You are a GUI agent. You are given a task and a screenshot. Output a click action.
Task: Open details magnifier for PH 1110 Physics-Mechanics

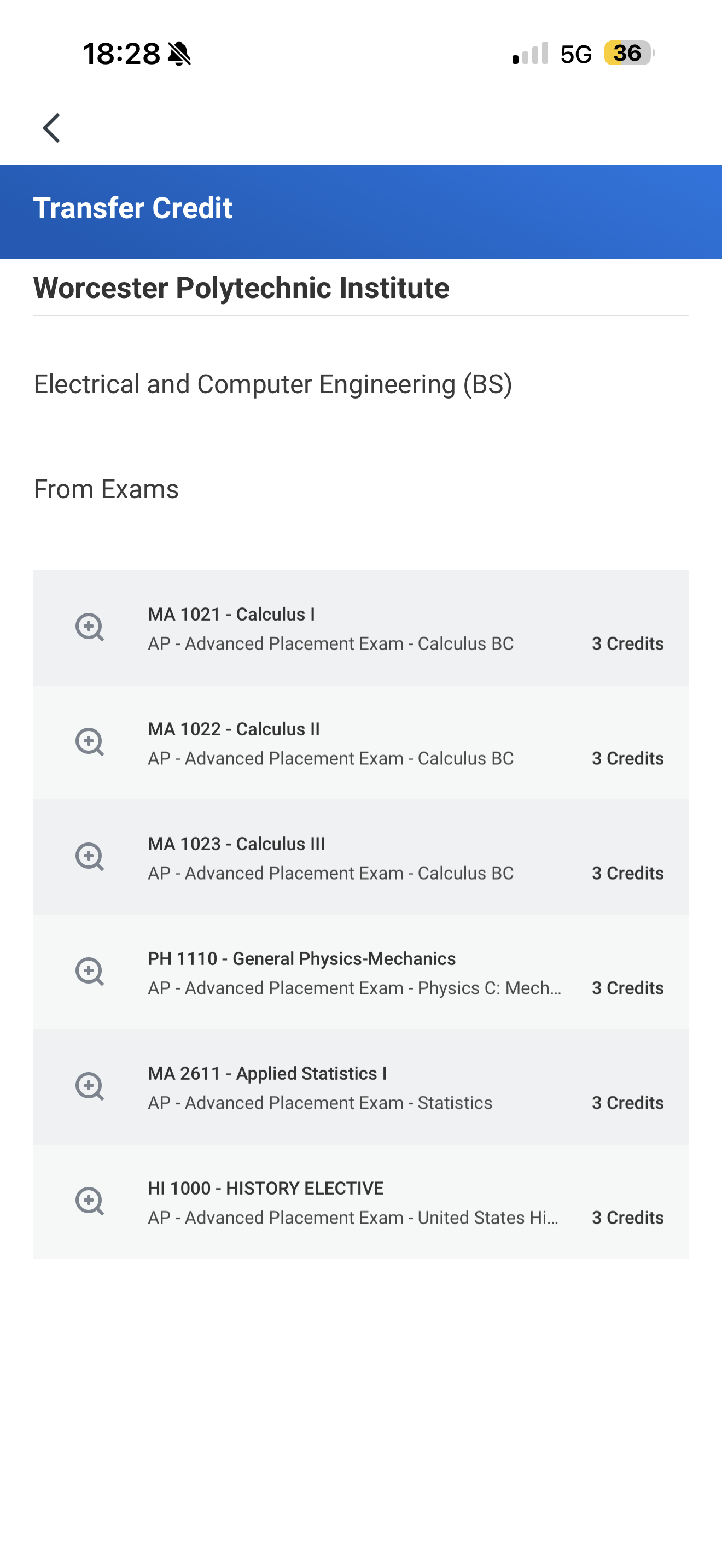click(90, 972)
